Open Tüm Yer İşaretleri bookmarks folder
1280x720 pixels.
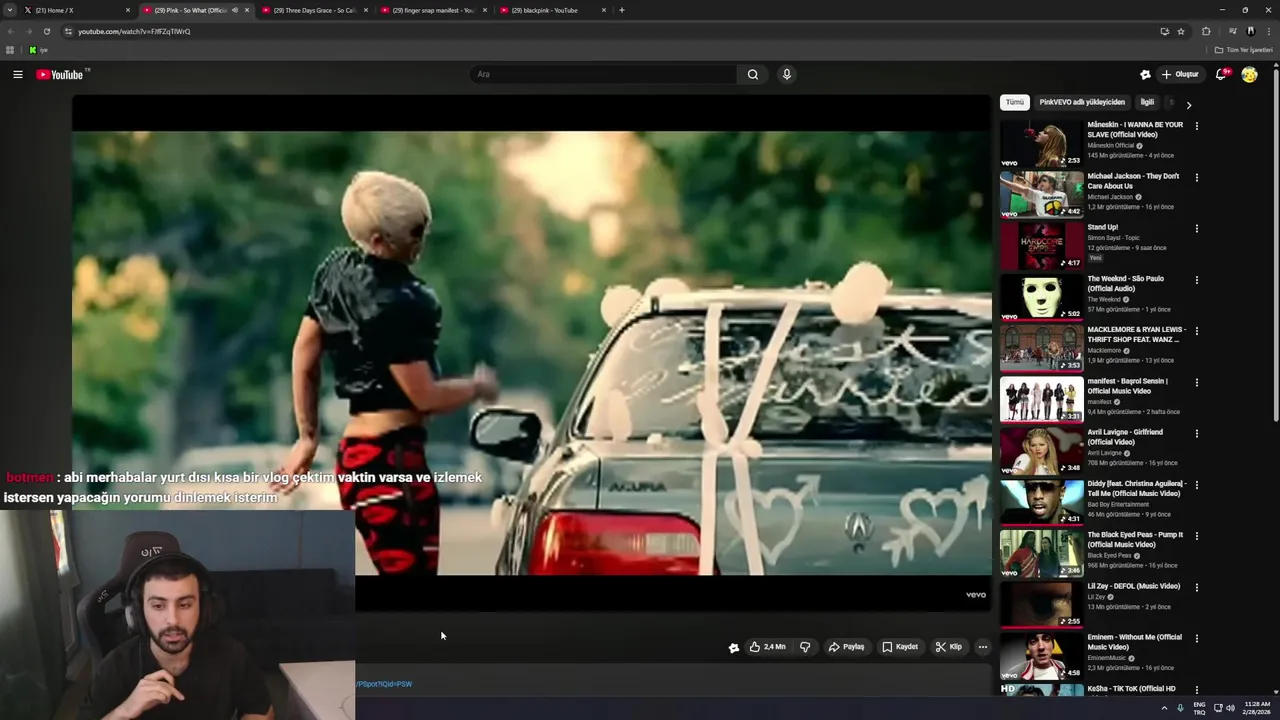(1244, 50)
